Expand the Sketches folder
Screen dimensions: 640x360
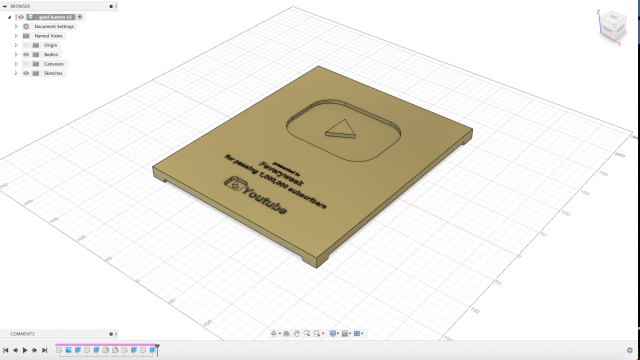(16, 73)
